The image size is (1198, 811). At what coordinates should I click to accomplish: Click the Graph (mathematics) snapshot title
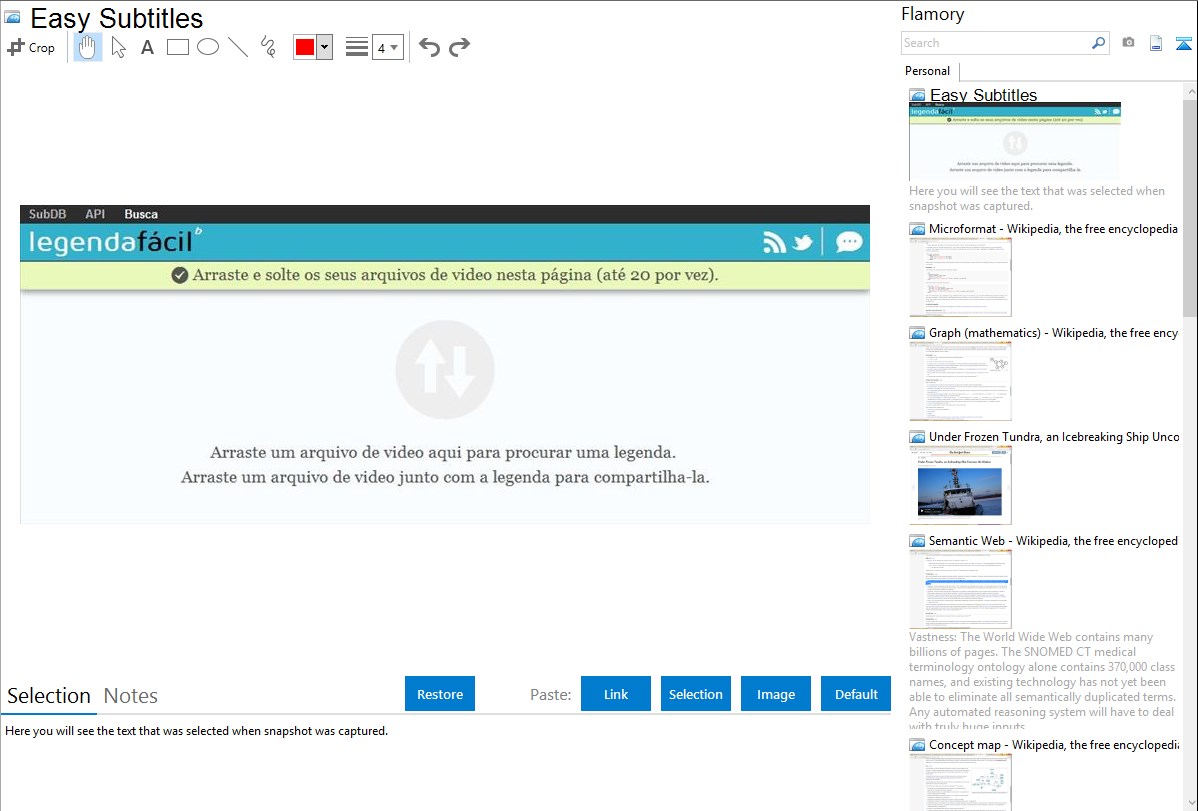point(1054,333)
